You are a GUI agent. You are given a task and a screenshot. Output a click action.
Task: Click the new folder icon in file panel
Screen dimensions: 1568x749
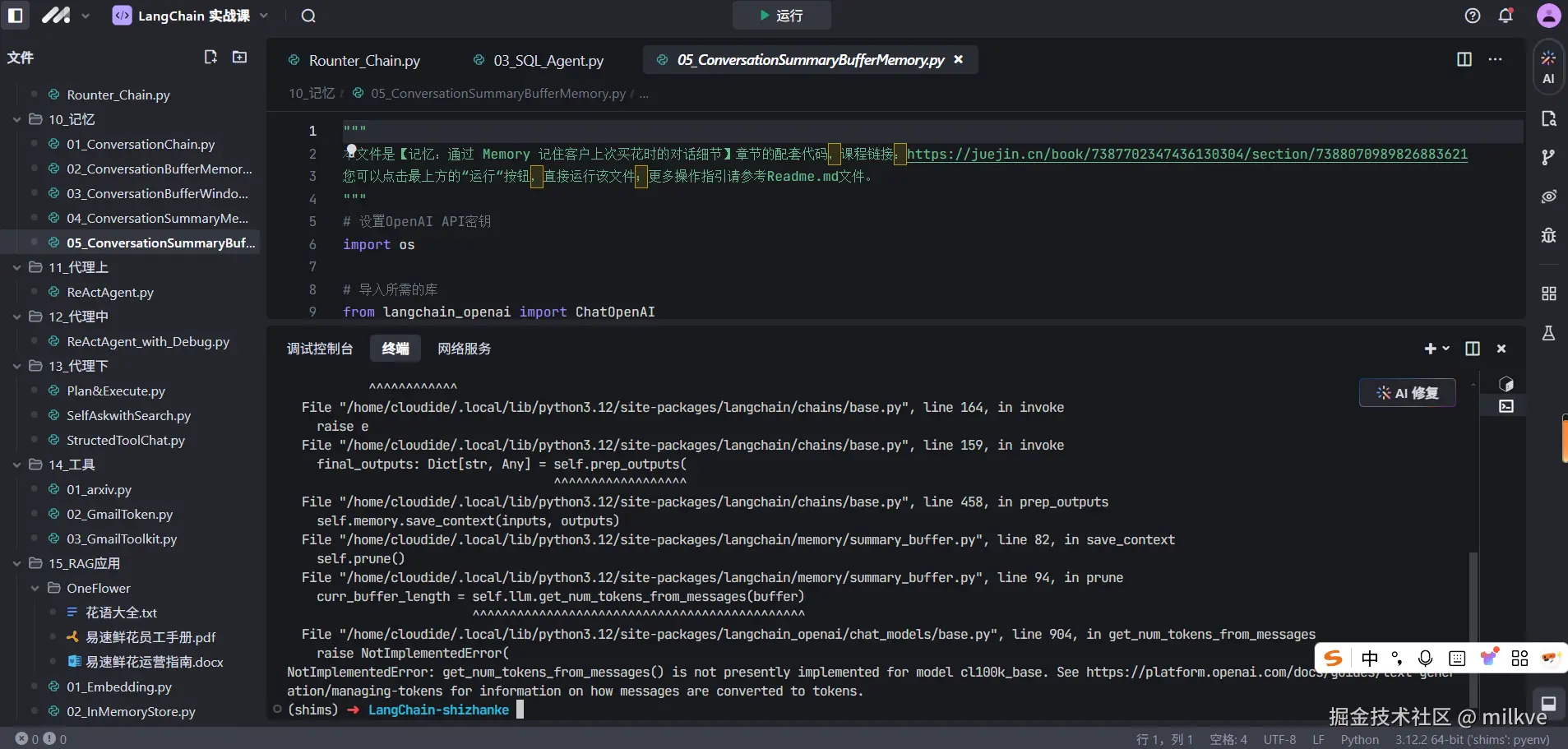pyautogui.click(x=239, y=57)
